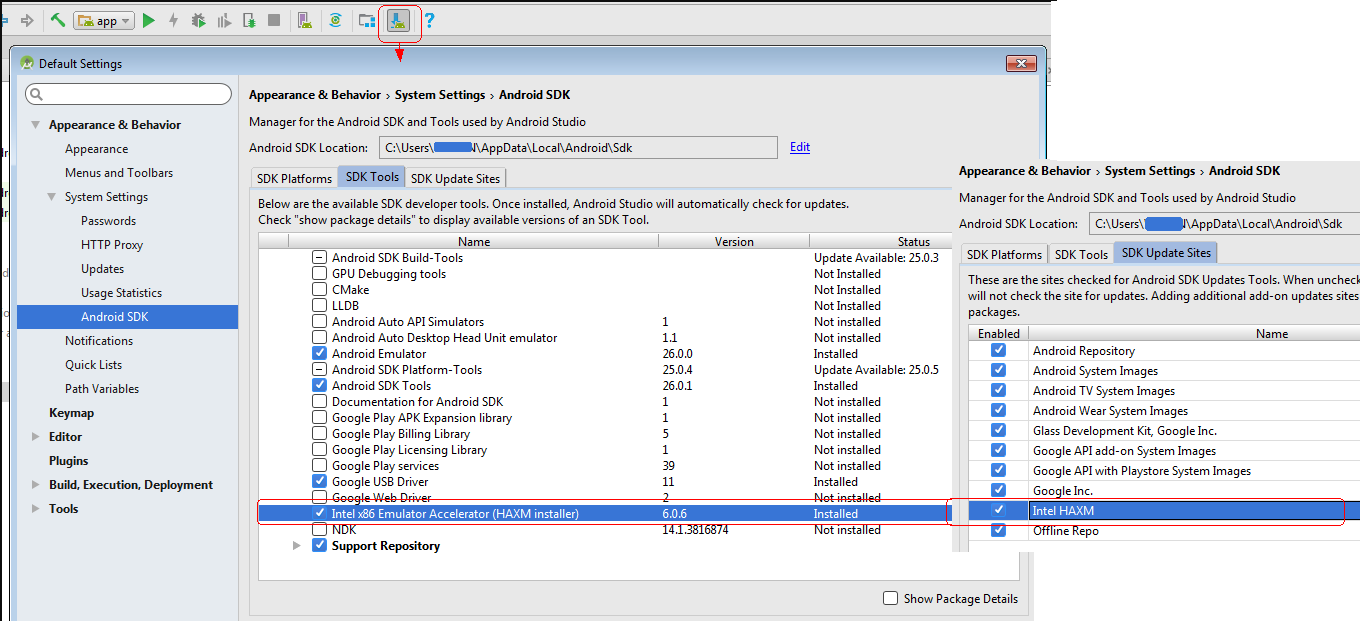Open Plugins settings
The image size is (1360, 621).
click(69, 461)
